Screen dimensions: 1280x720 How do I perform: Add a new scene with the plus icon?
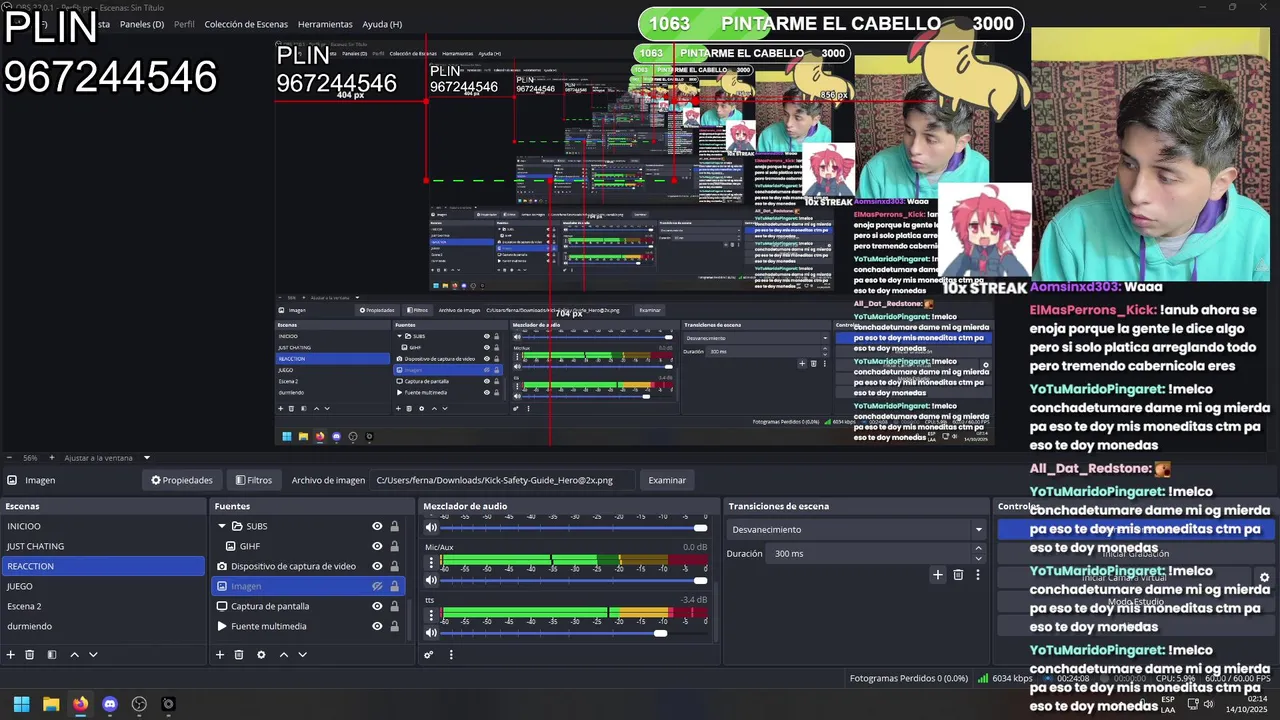(11, 655)
